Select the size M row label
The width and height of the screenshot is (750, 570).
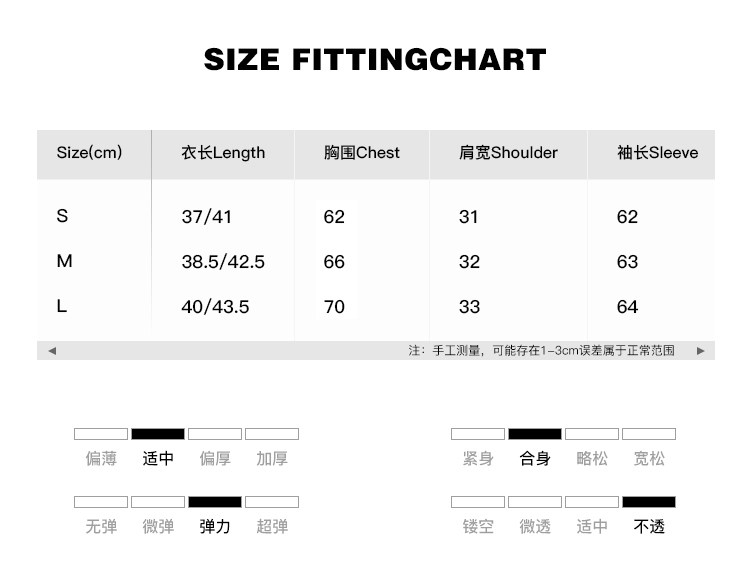point(64,261)
